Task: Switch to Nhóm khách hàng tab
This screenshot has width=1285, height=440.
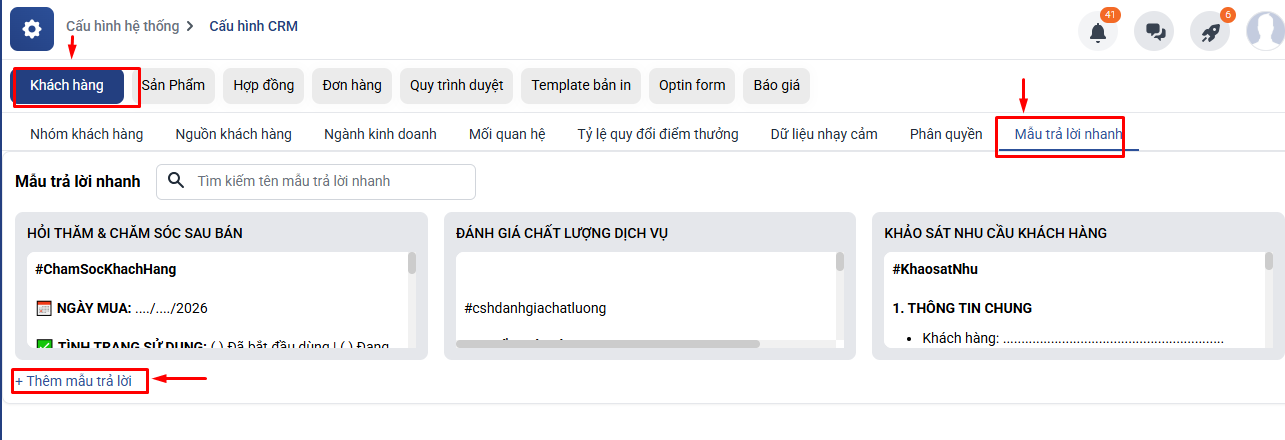Action: tap(87, 134)
